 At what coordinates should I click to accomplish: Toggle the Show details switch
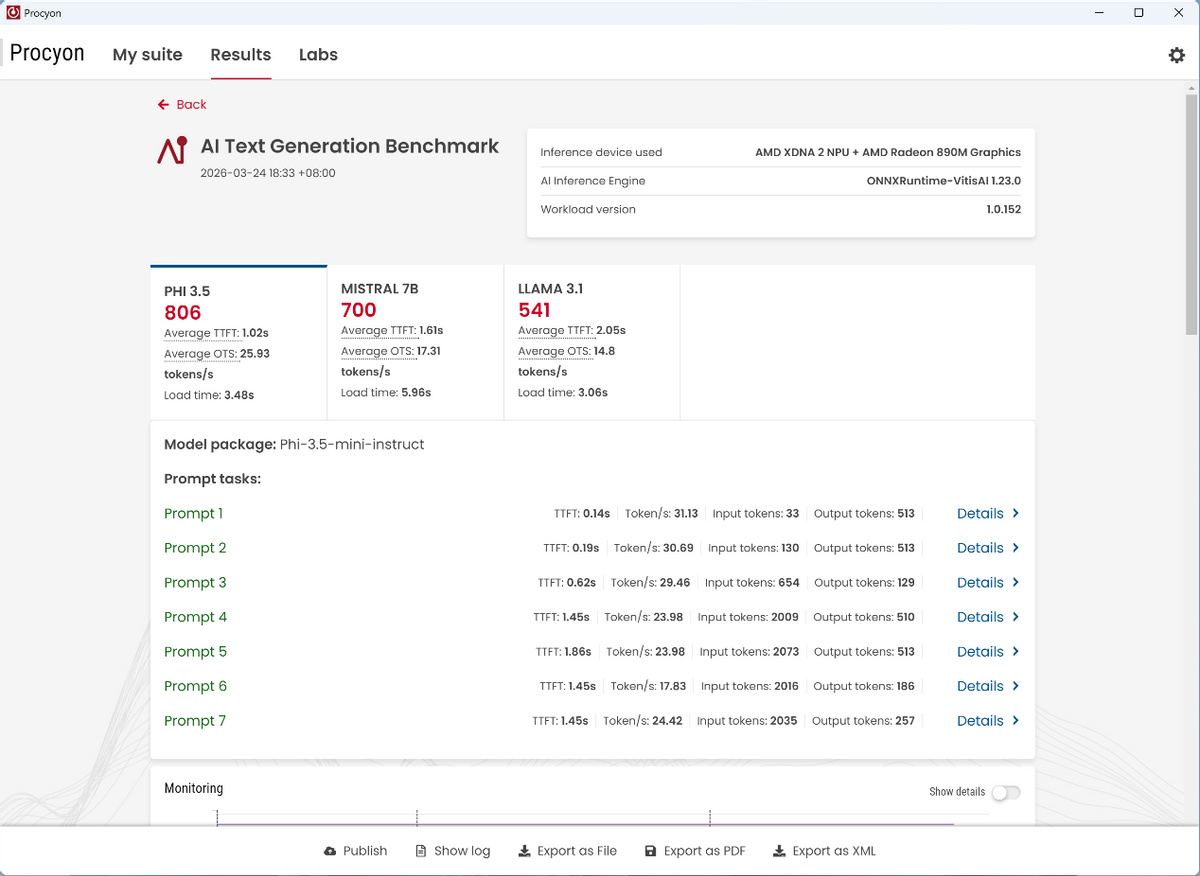coord(1006,792)
